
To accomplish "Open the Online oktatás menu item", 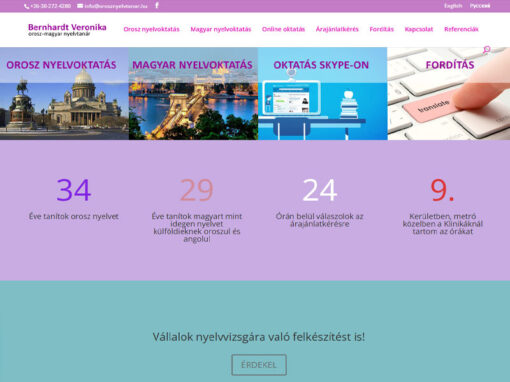I will (x=283, y=29).
